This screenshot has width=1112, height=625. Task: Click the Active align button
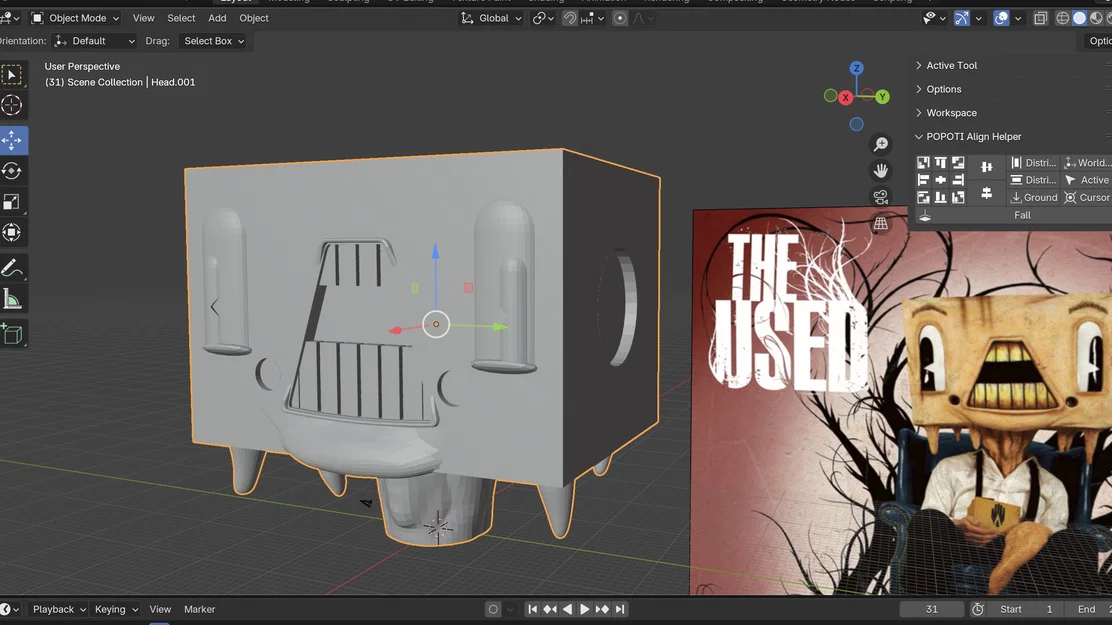(x=1087, y=180)
